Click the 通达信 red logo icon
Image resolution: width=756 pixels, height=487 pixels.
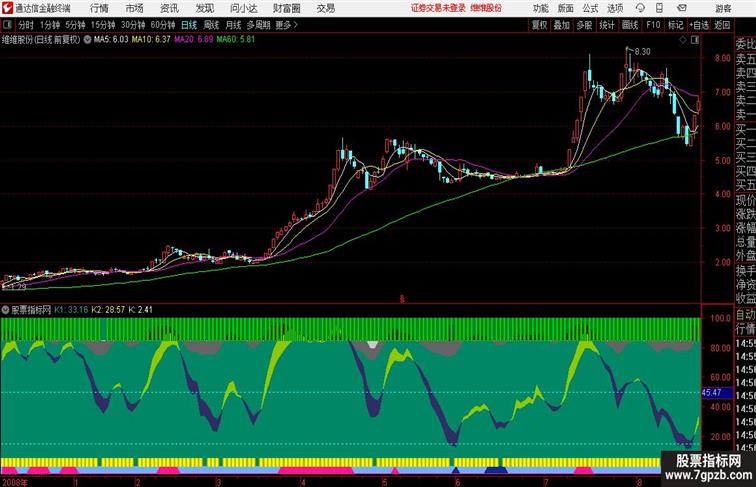click(x=7, y=8)
